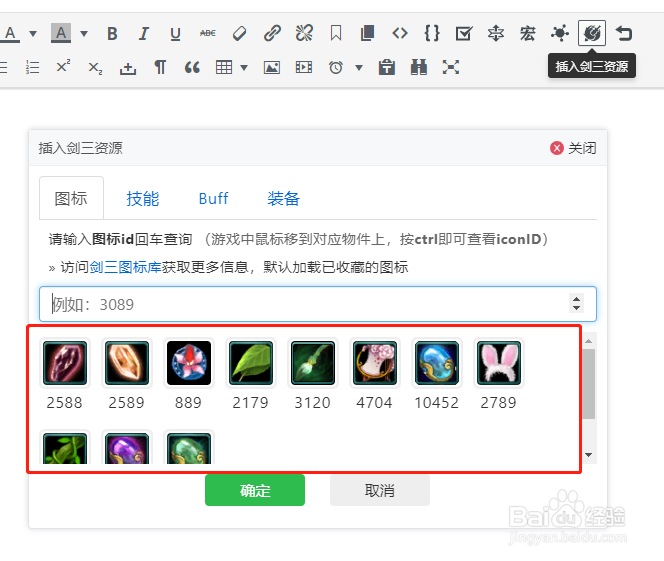This screenshot has height=561, width=664.
Task: Open the Buff tab
Action: coord(213,198)
